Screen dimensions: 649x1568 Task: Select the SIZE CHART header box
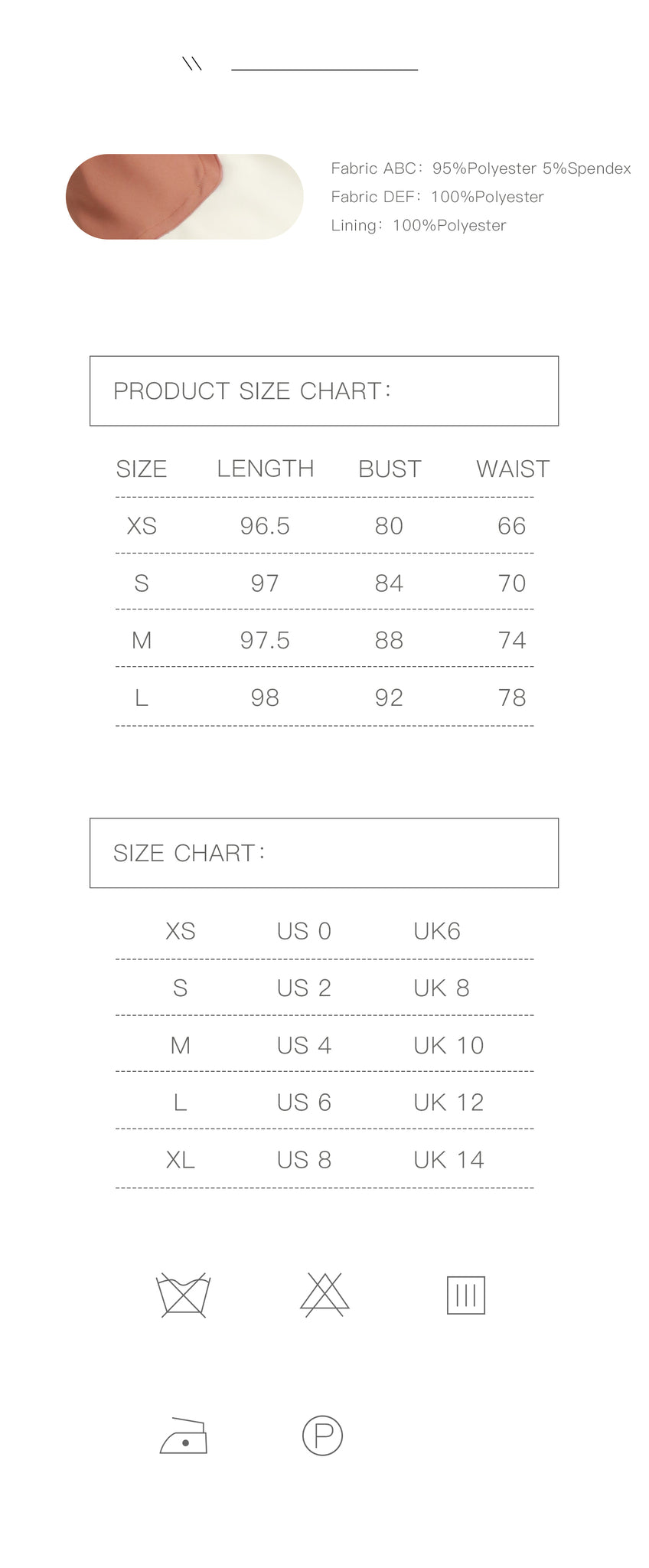(324, 853)
